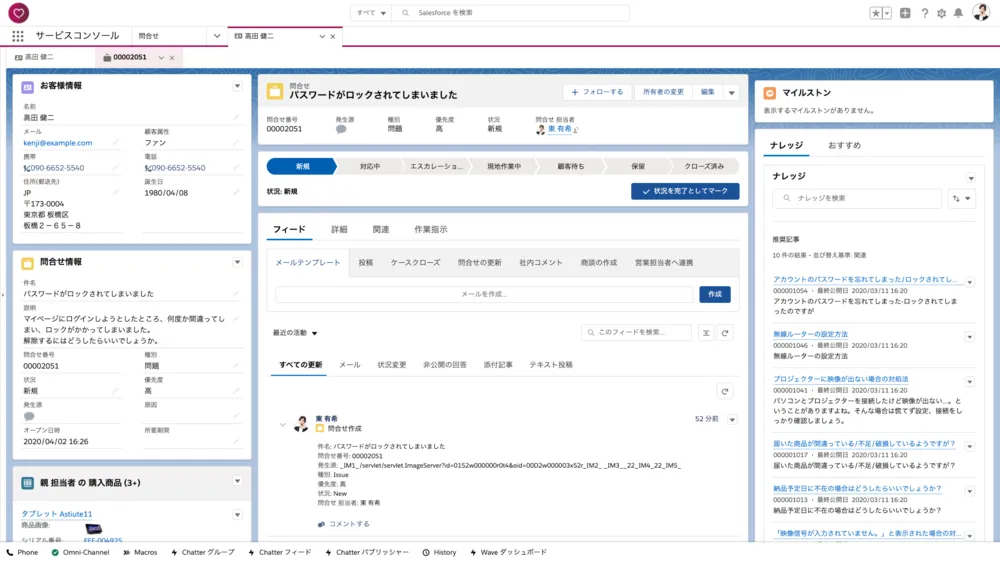The height and width of the screenshot is (563, 1000).
Task: Open more actions dropdown beside 編集
Action: (x=732, y=92)
